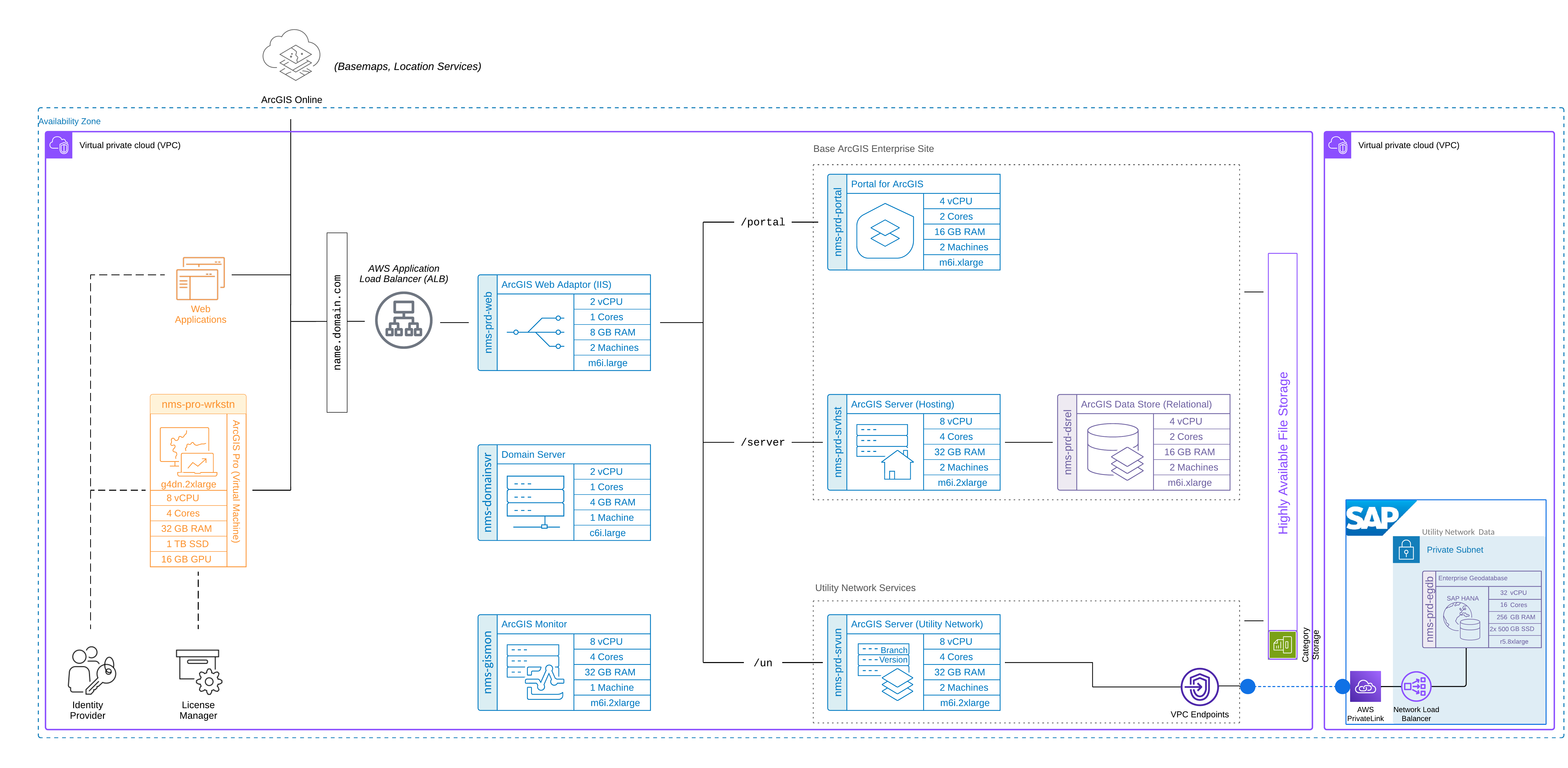Viewport: 1568px width, 768px height.
Task: Select the Portal for ArcGIS title
Action: pyautogui.click(x=887, y=184)
